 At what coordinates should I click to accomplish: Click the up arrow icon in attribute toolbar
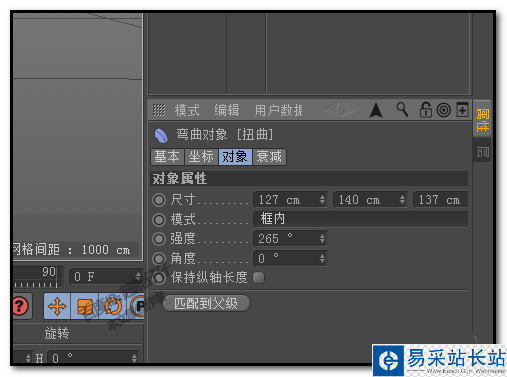coord(376,110)
